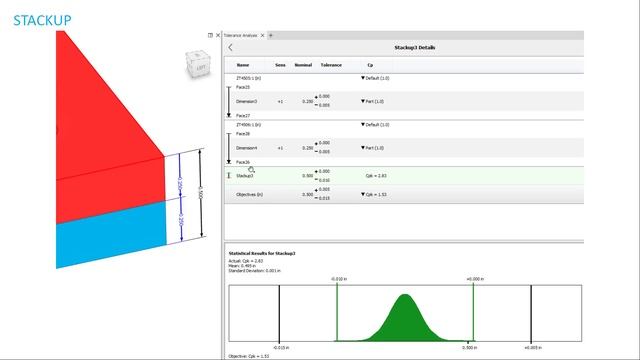Switch to the Tolerance Analysis tab

point(241,36)
